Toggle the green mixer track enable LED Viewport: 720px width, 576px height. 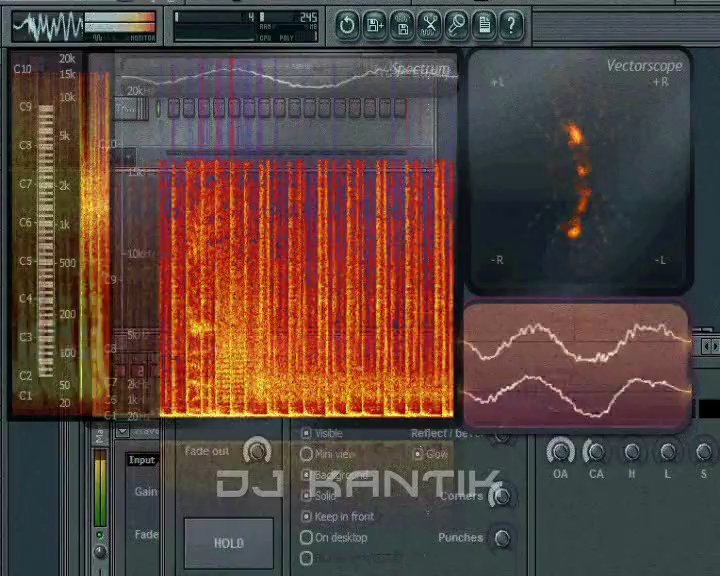tap(100, 535)
